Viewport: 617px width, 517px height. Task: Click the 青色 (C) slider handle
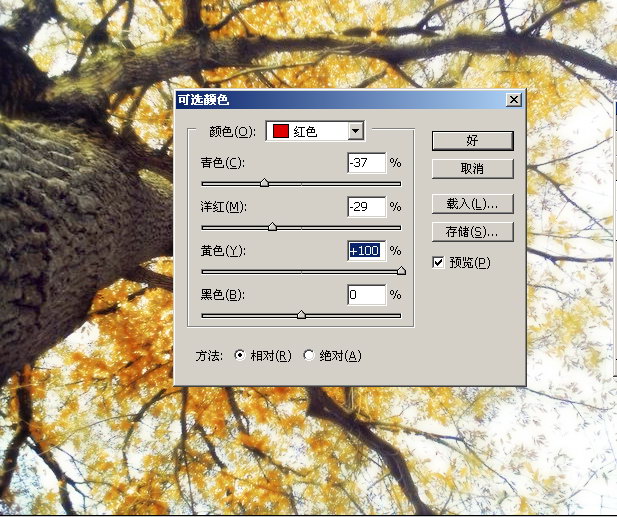coord(264,183)
